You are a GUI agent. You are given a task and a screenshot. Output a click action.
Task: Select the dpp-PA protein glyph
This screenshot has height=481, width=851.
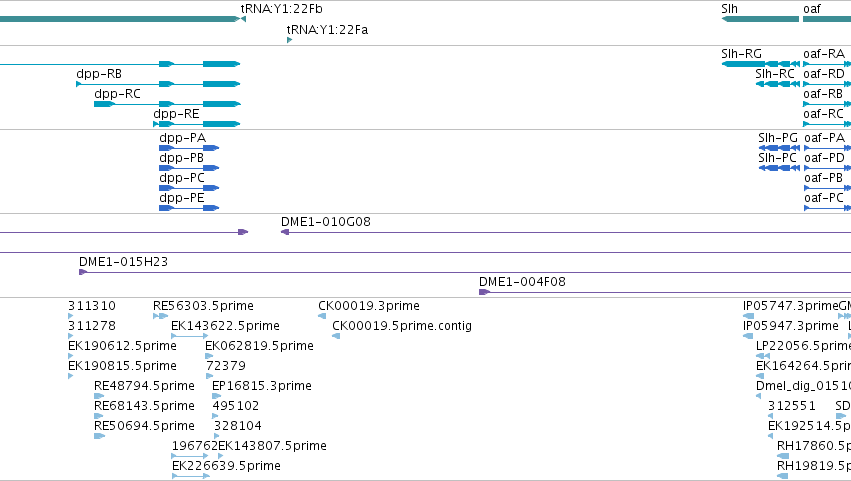[x=189, y=148]
